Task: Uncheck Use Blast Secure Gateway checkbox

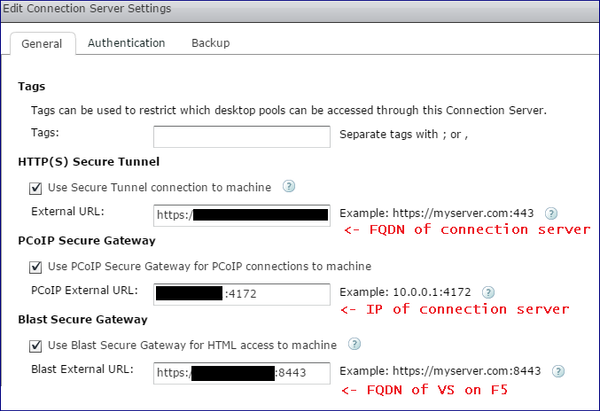Action: (x=37, y=346)
